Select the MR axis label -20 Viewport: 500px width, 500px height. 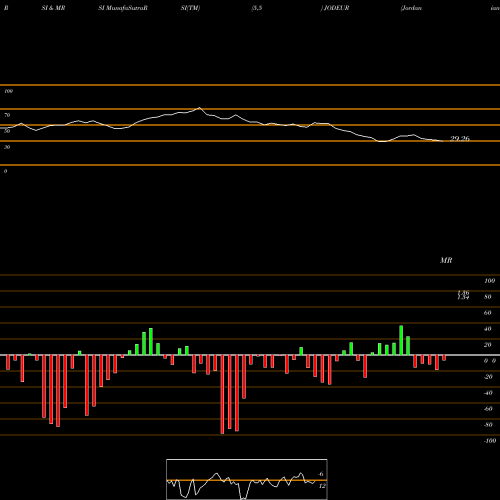pyautogui.click(x=488, y=377)
